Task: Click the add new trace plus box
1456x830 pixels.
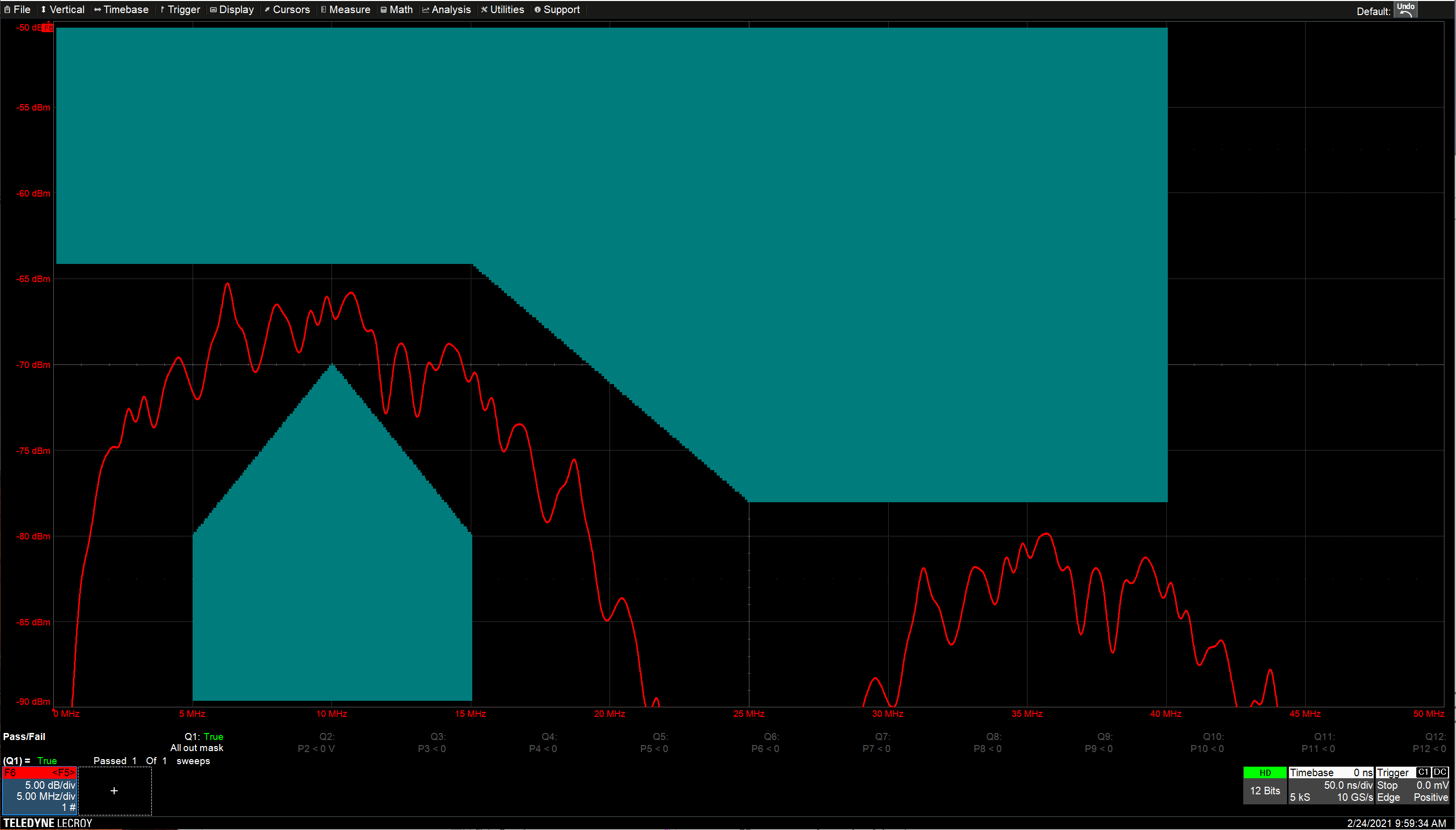Action: [114, 791]
